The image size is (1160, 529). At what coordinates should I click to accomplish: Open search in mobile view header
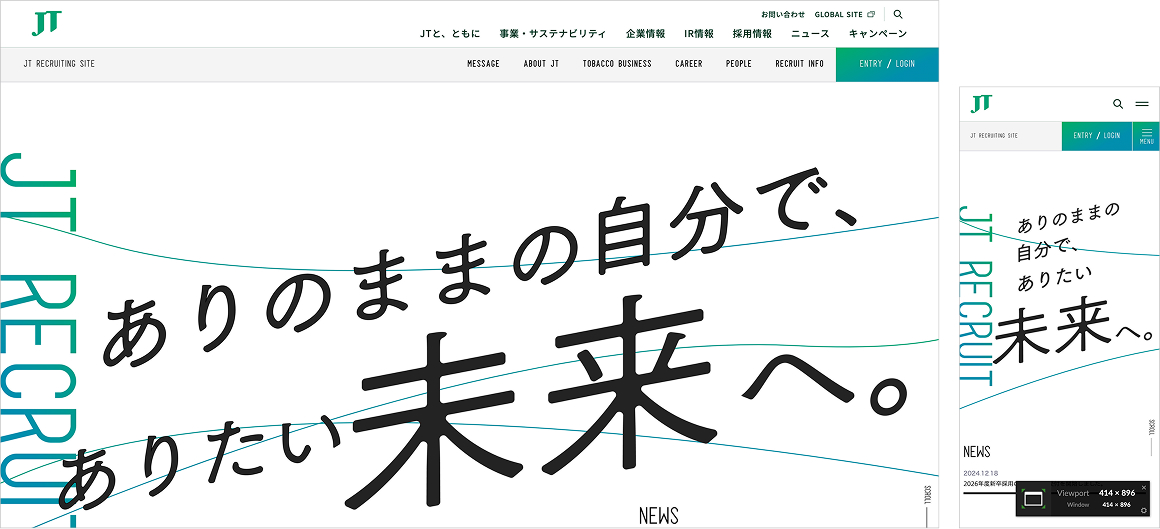[x=1118, y=104]
